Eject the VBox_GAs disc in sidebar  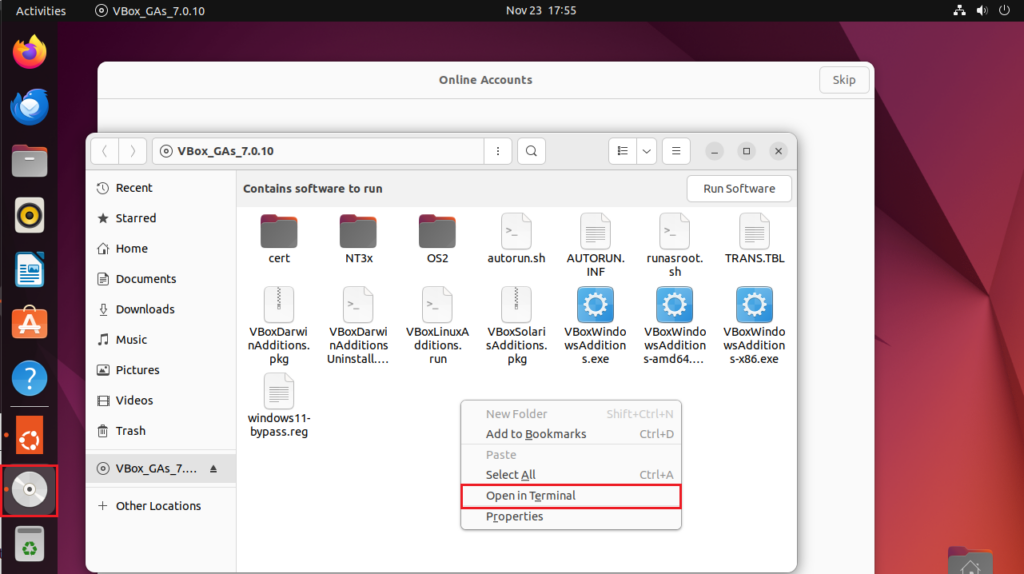pos(213,468)
